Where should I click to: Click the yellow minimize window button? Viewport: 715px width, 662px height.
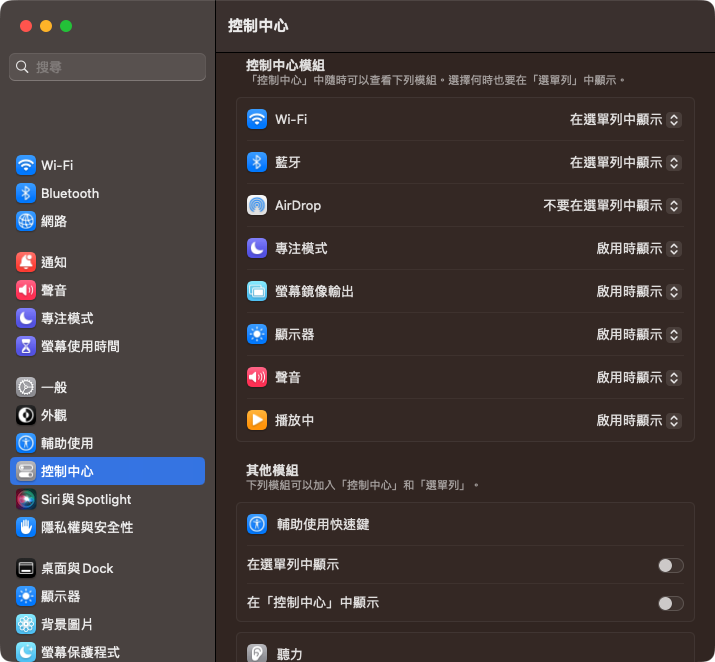46,26
